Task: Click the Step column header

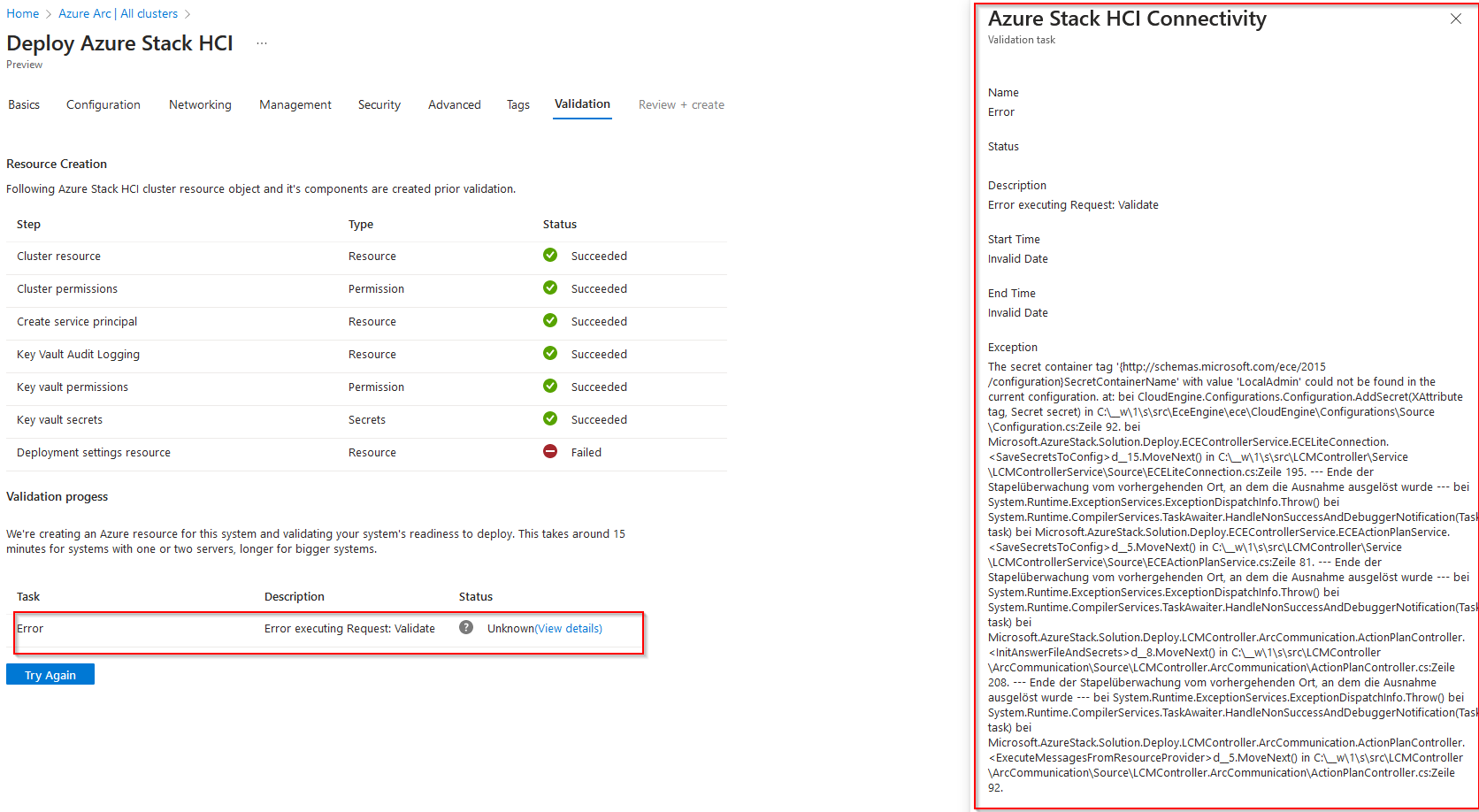Action: (28, 224)
